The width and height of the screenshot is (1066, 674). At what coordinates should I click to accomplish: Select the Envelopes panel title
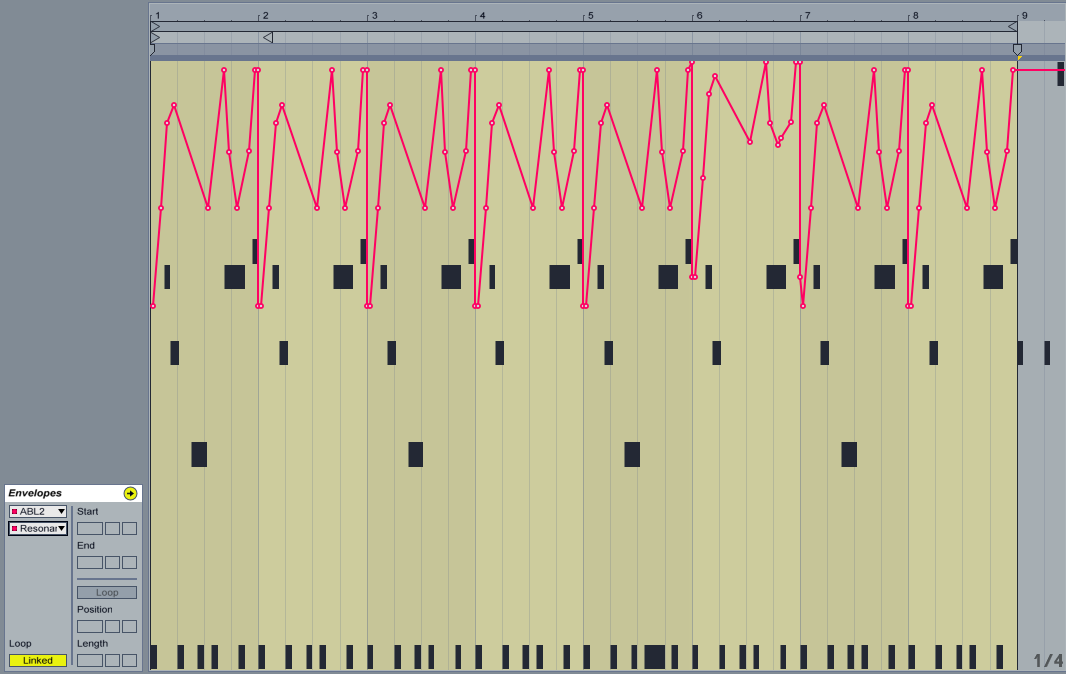[35, 493]
